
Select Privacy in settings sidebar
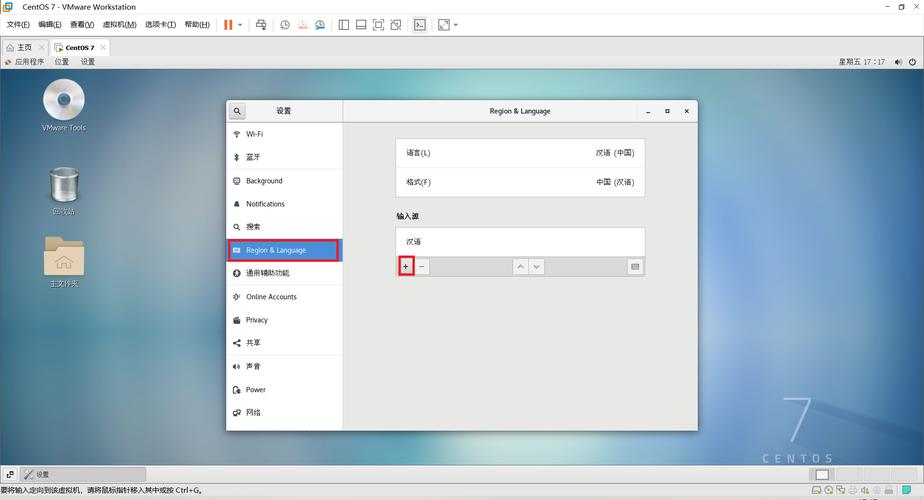click(x=284, y=320)
